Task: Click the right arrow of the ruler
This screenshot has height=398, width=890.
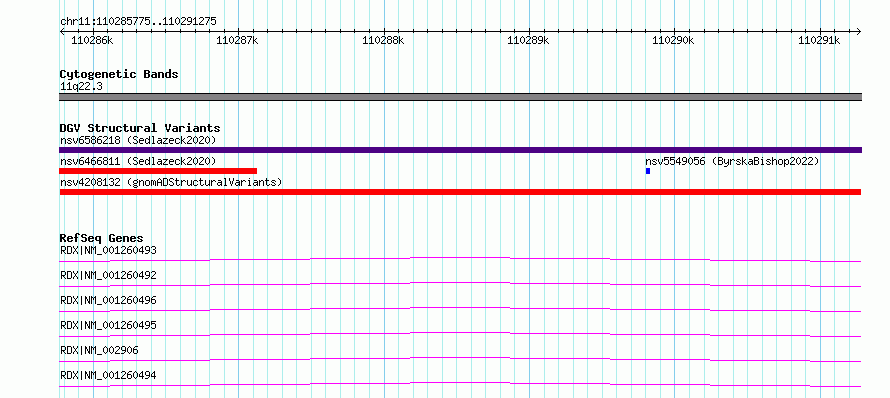Action: 858,31
